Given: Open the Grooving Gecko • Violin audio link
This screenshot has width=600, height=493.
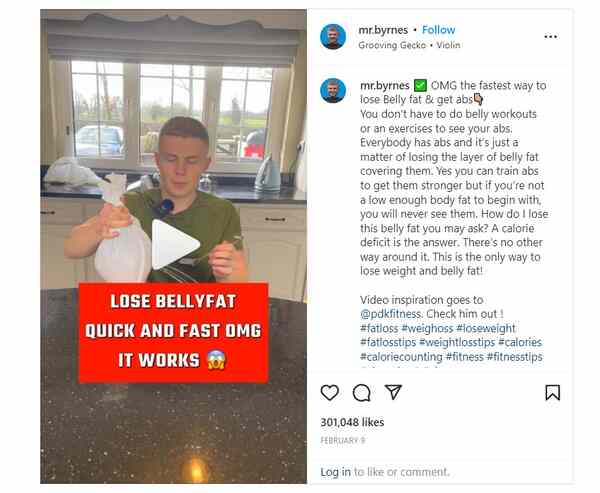Looking at the screenshot, I should pos(409,45).
